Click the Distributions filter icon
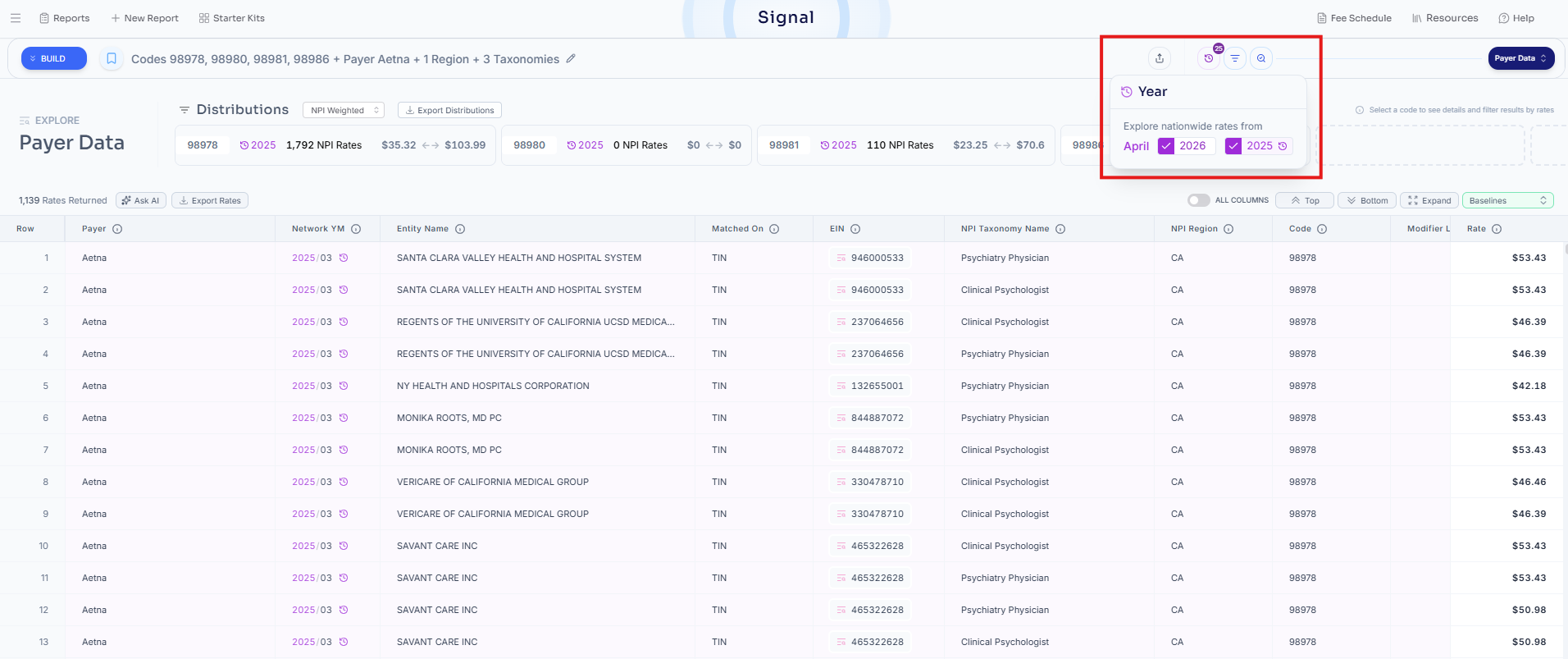 click(185, 110)
